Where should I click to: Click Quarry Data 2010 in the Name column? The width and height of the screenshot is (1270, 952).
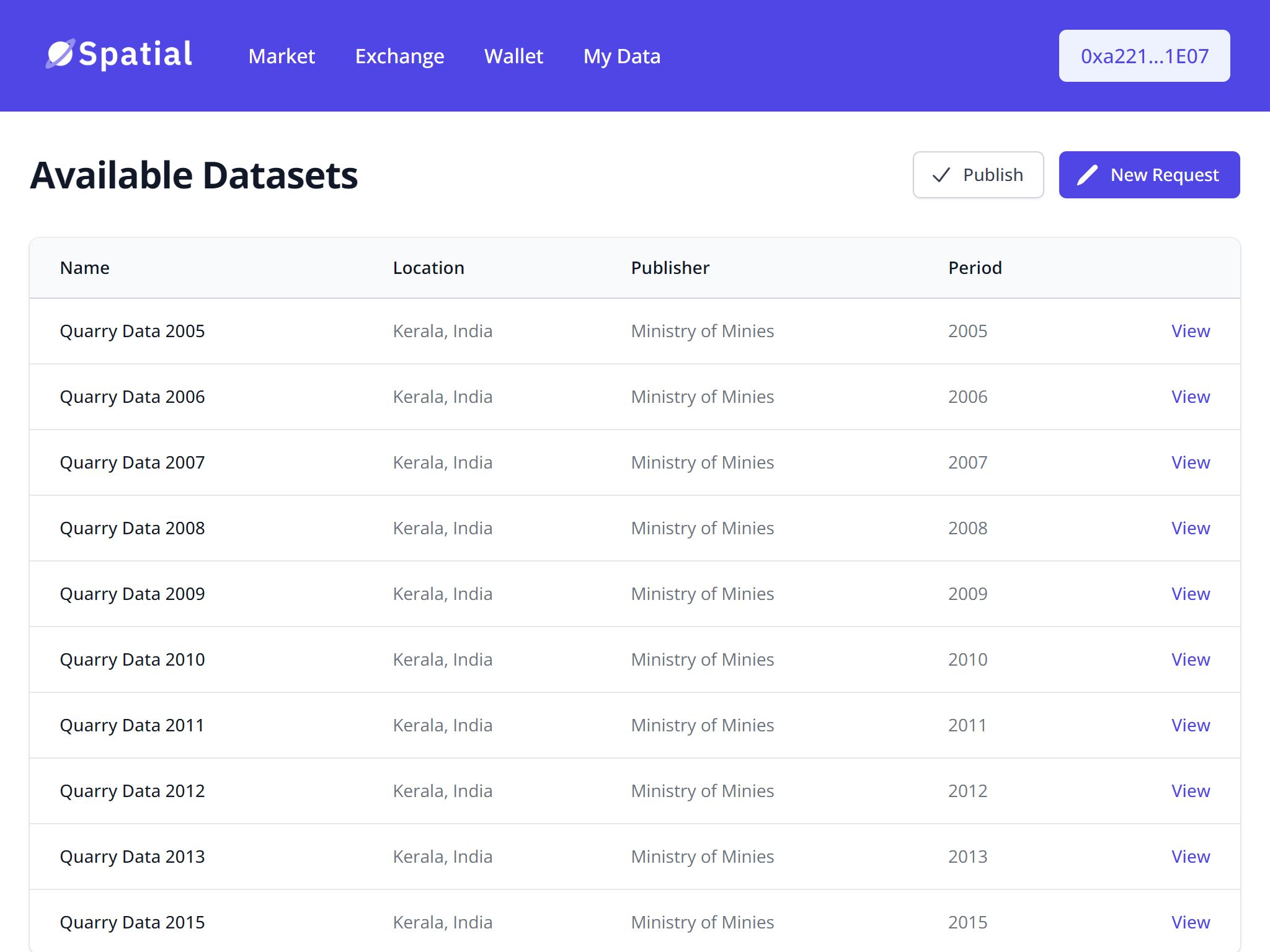click(x=132, y=659)
